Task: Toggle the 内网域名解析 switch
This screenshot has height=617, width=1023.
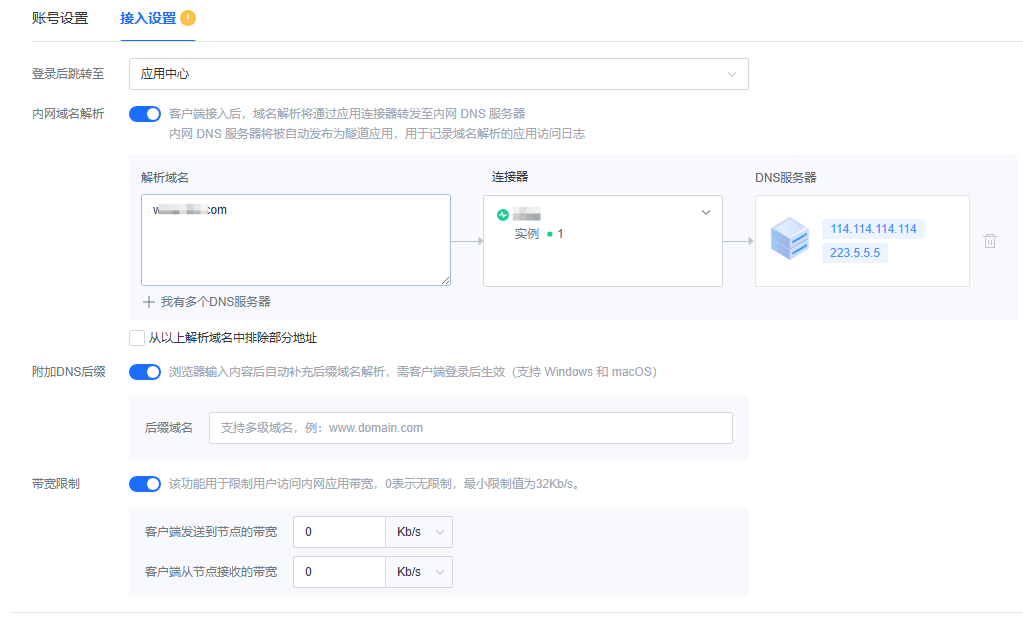Action: tap(145, 114)
